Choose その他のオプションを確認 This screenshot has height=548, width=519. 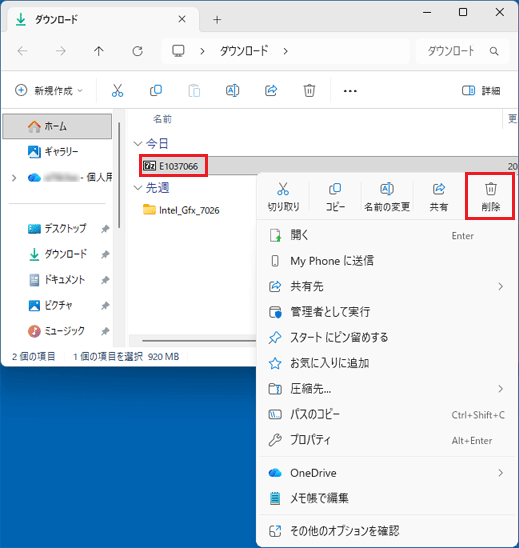387,531
